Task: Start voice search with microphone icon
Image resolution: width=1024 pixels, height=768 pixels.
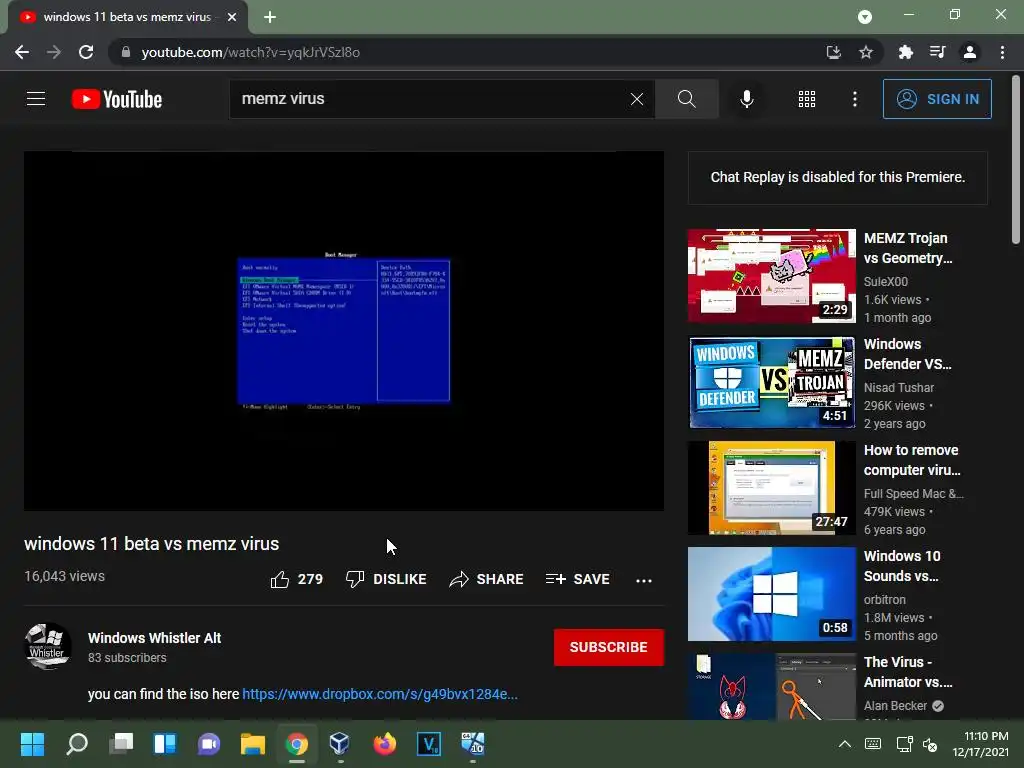Action: click(746, 99)
